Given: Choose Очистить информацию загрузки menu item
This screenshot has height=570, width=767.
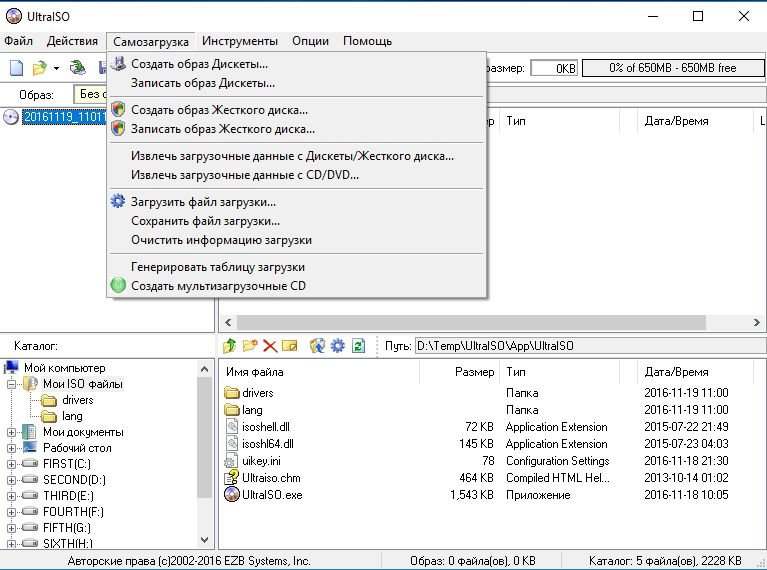Looking at the screenshot, I should click(296, 240).
